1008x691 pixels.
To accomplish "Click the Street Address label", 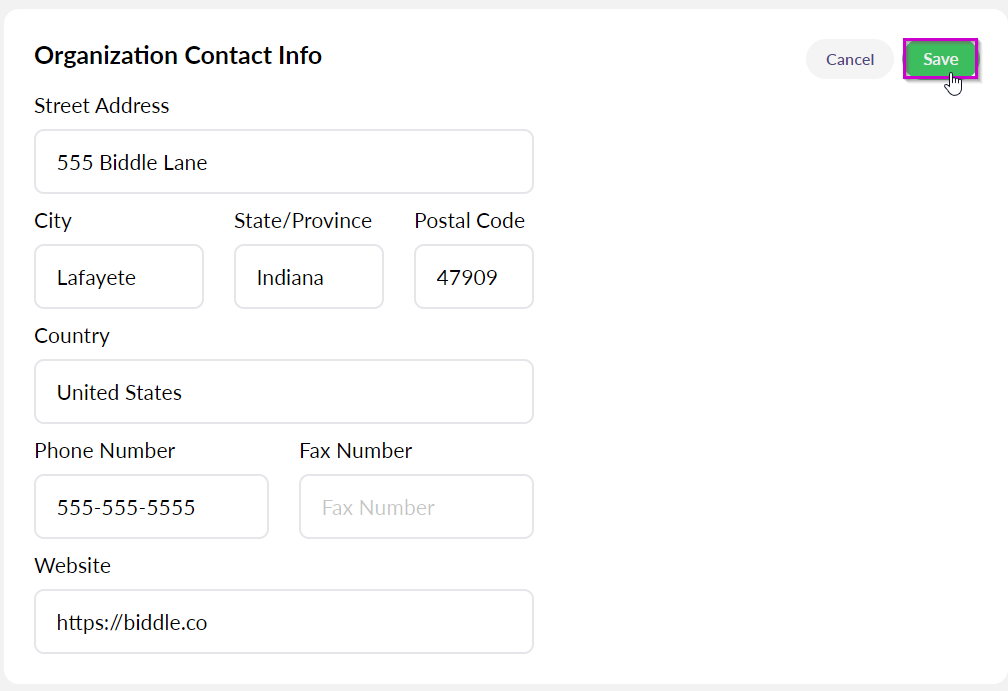I will (102, 105).
